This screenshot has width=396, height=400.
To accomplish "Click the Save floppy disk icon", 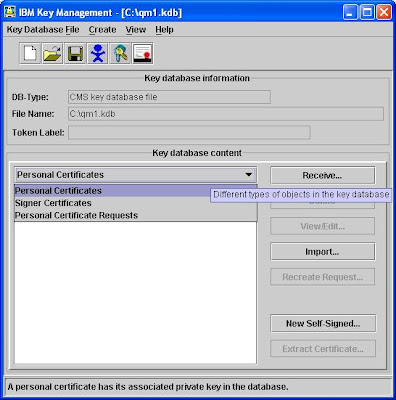I will 75,53.
